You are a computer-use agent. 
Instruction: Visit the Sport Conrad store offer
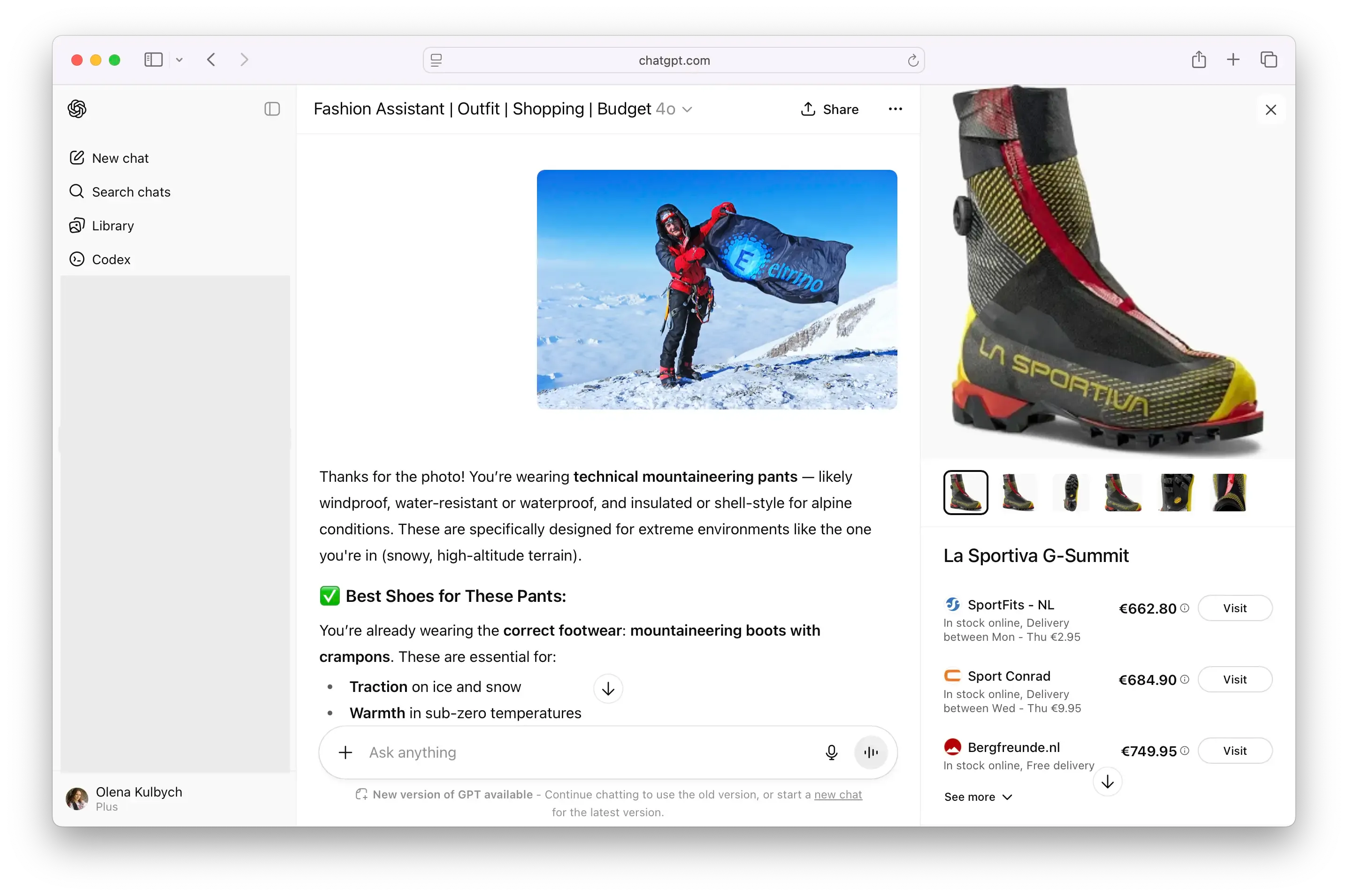1234,679
